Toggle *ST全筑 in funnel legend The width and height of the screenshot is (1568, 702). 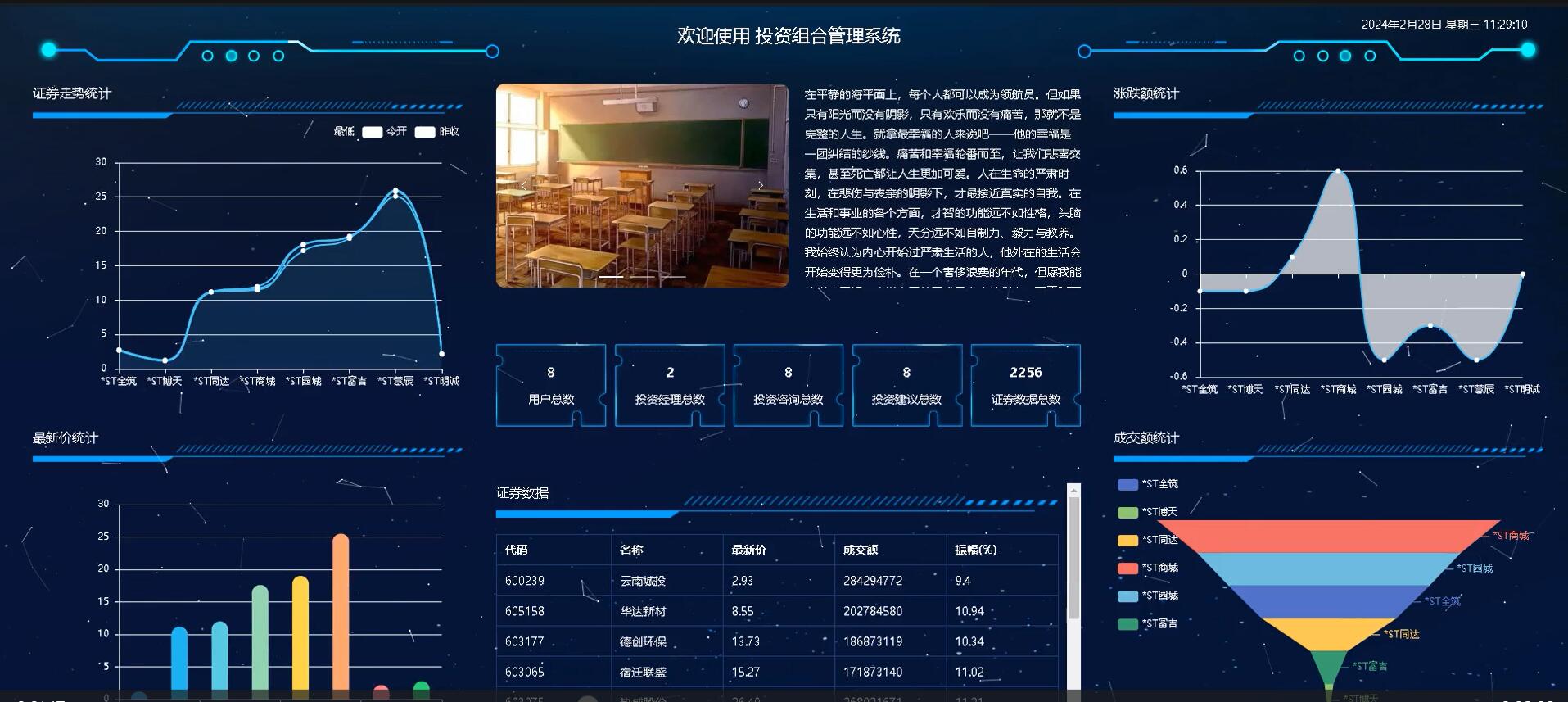pos(1148,484)
